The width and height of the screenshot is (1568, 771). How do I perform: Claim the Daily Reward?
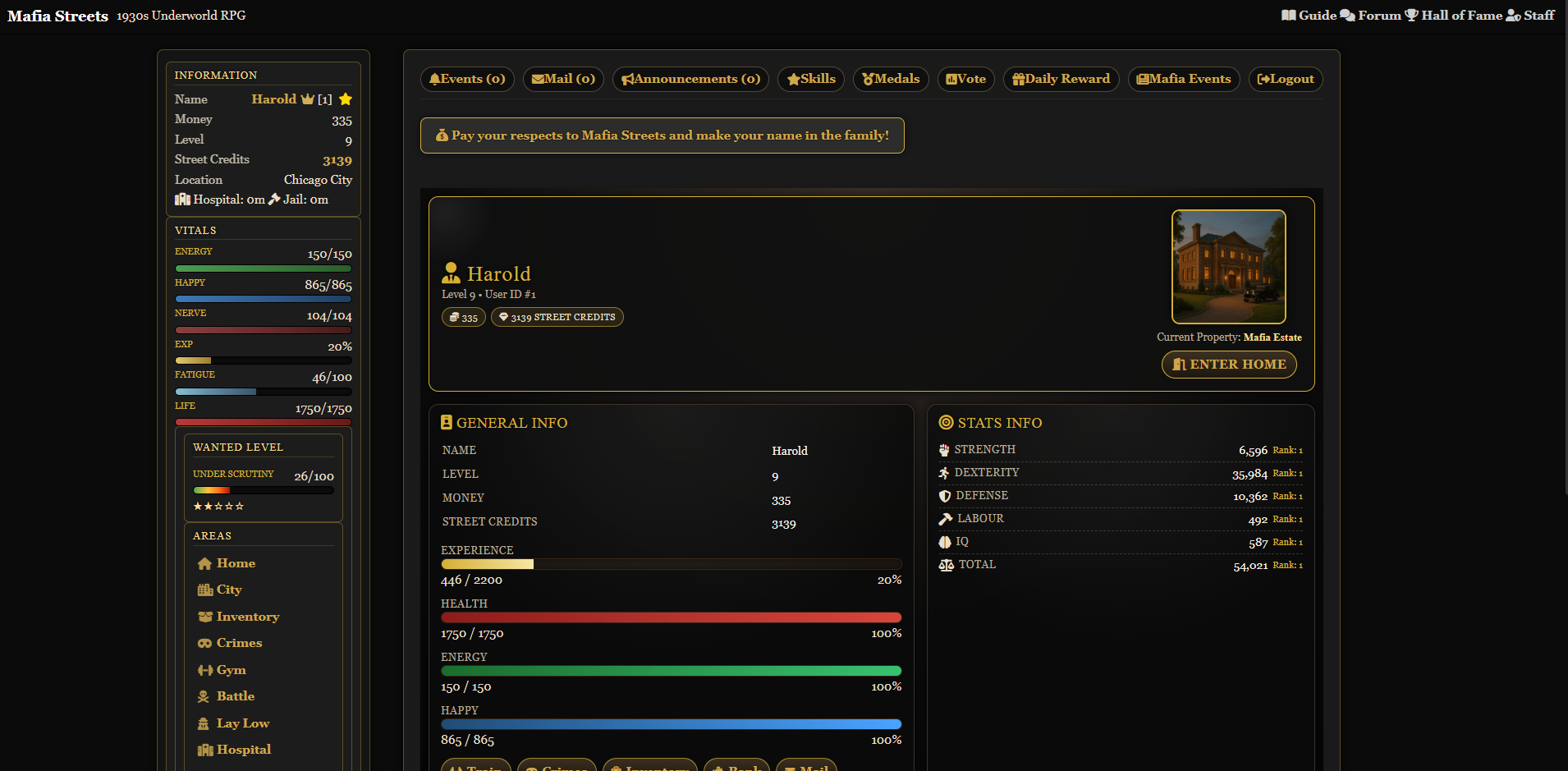point(1061,79)
